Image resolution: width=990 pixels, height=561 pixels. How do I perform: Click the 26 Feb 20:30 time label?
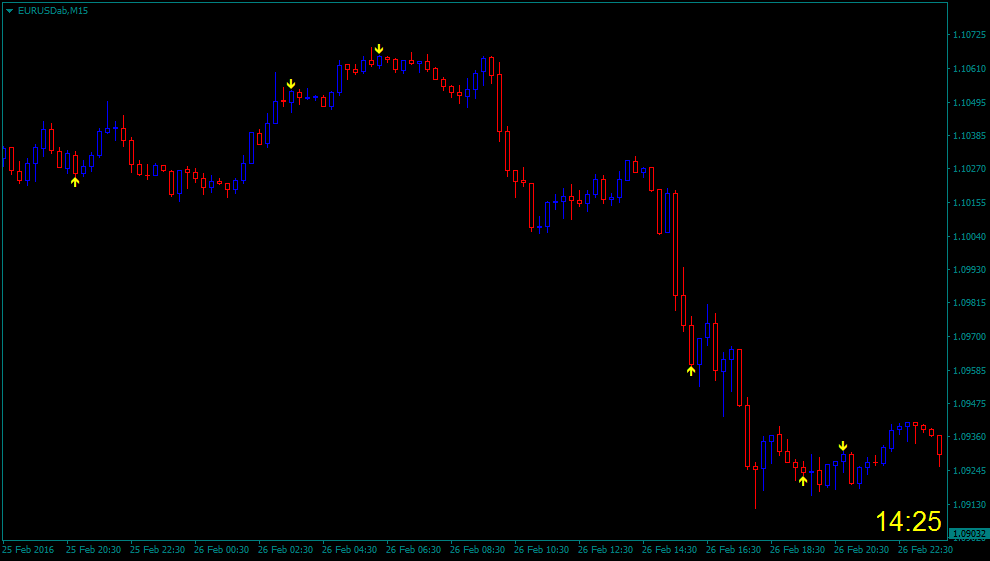pyautogui.click(x=861, y=550)
